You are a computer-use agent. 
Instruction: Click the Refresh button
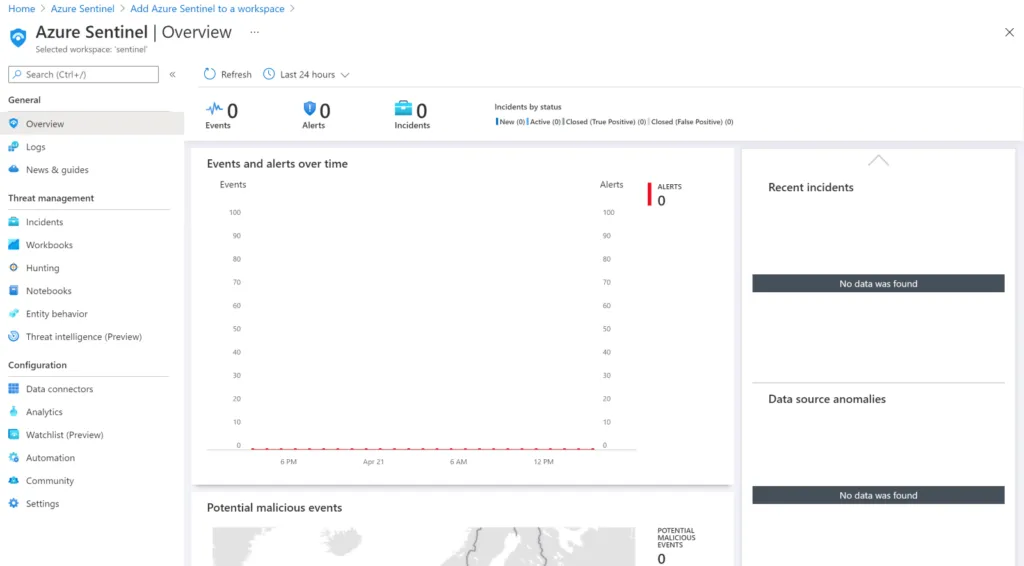point(228,75)
